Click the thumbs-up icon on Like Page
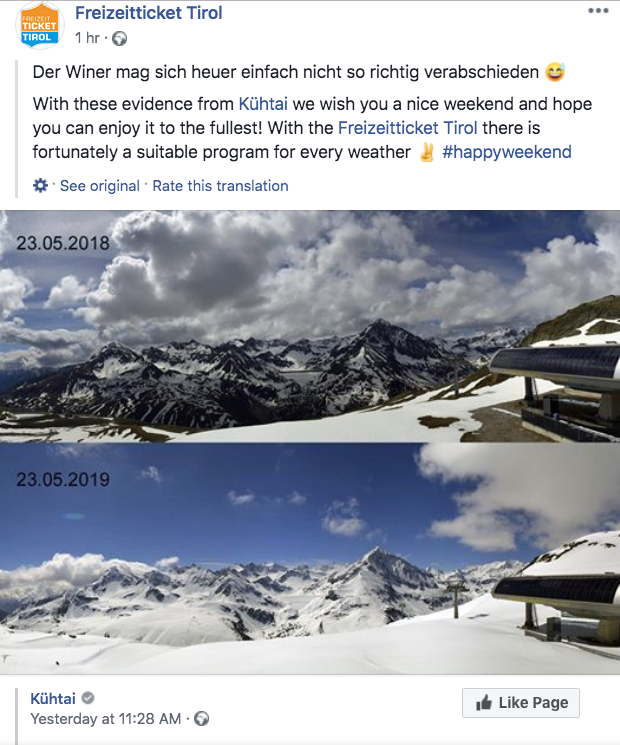620x745 pixels. tap(484, 703)
